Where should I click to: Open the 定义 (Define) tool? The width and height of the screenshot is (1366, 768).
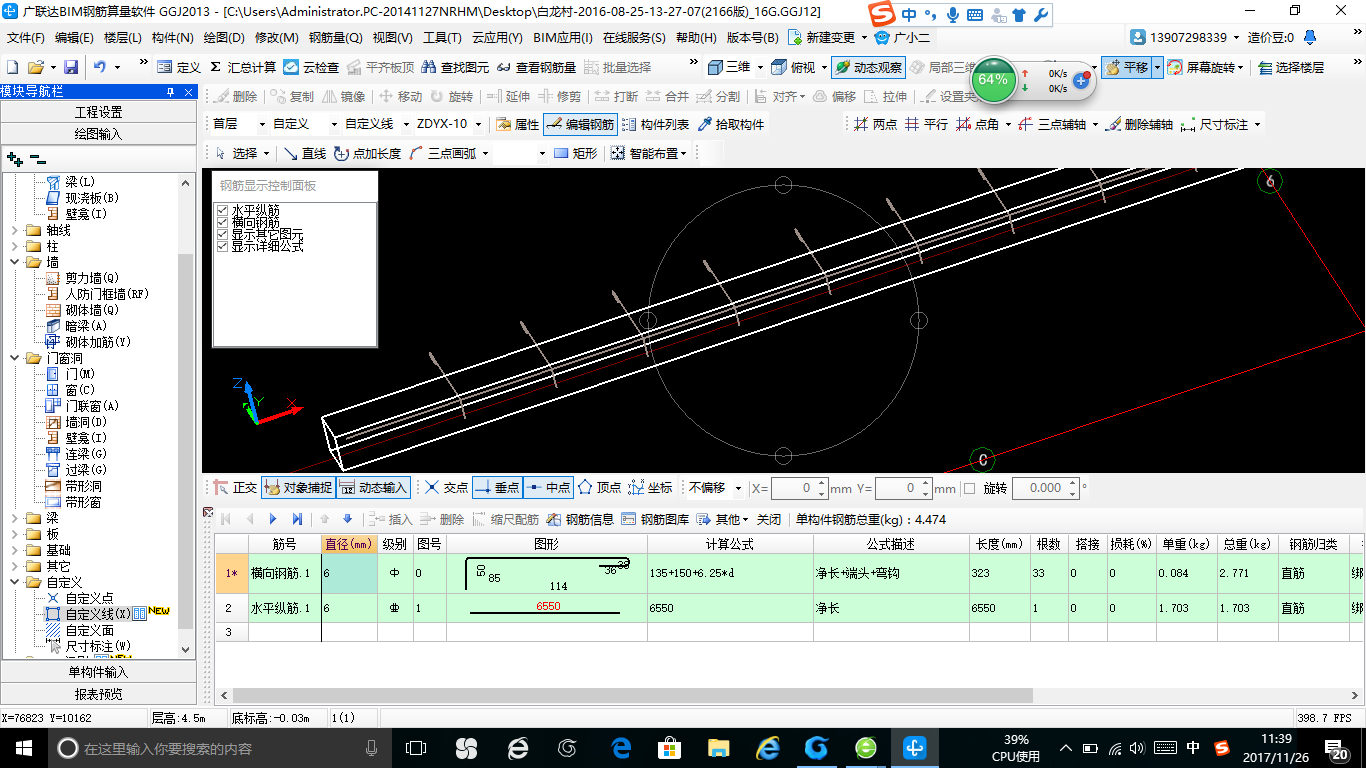click(179, 67)
